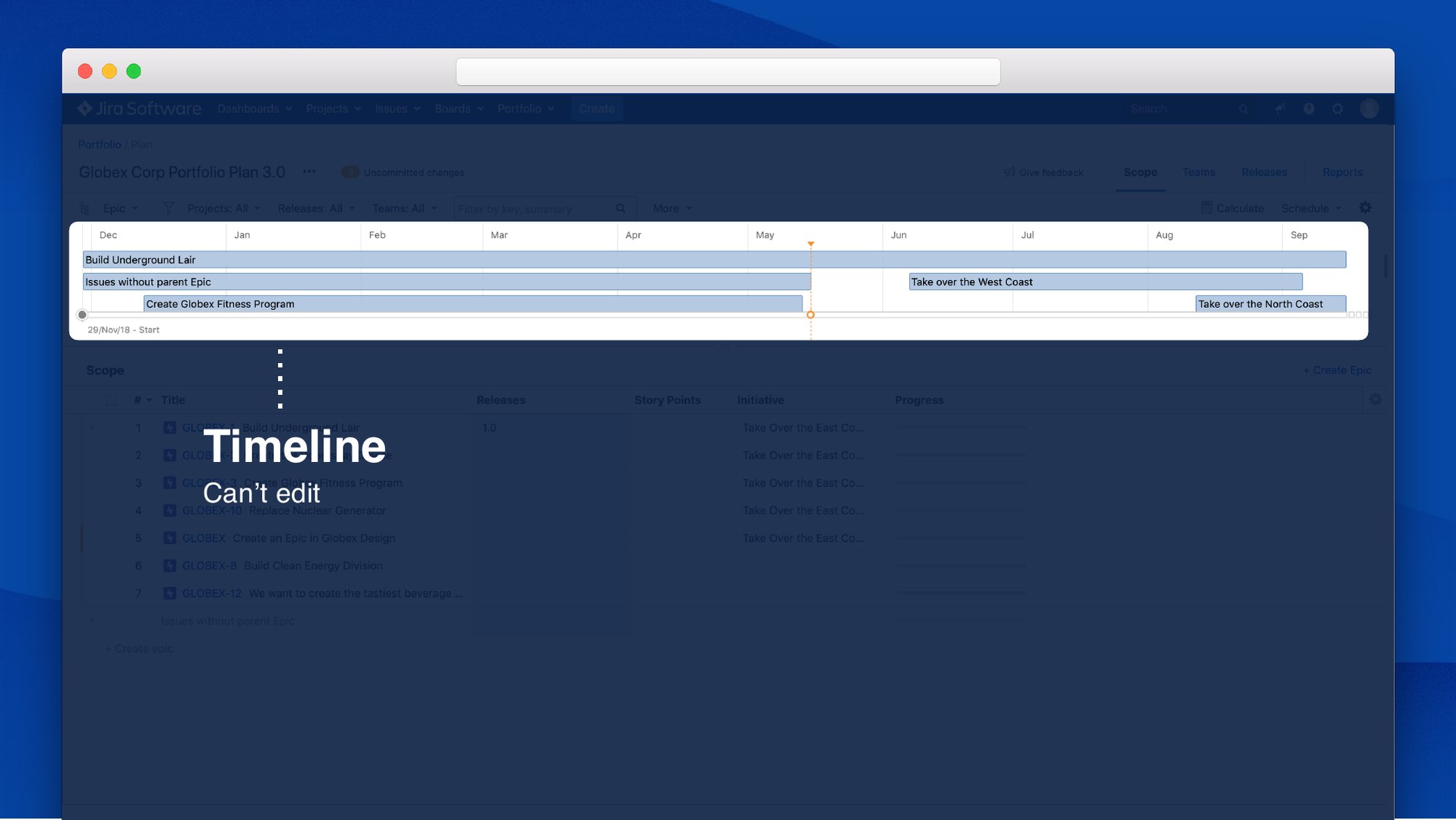Viewport: 1456px width, 820px height.
Task: Click the browser address bar
Action: tap(728, 71)
